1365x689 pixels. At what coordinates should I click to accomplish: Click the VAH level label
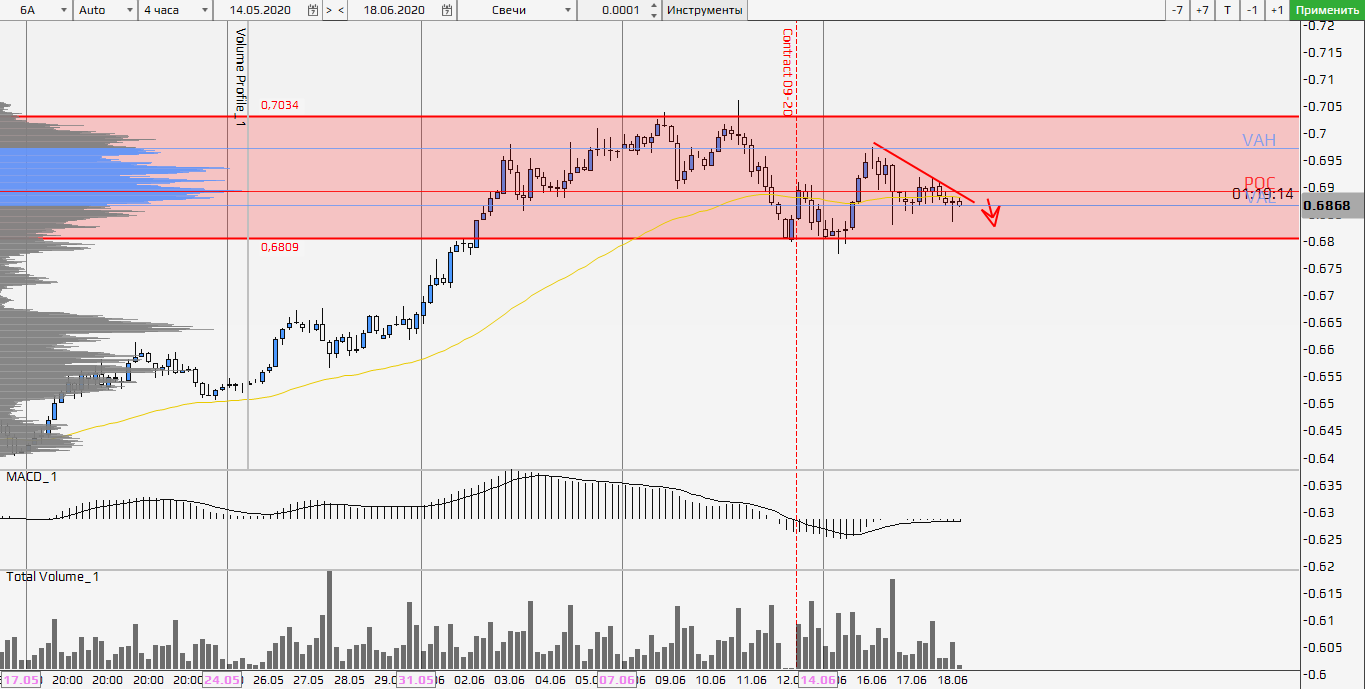1259,140
